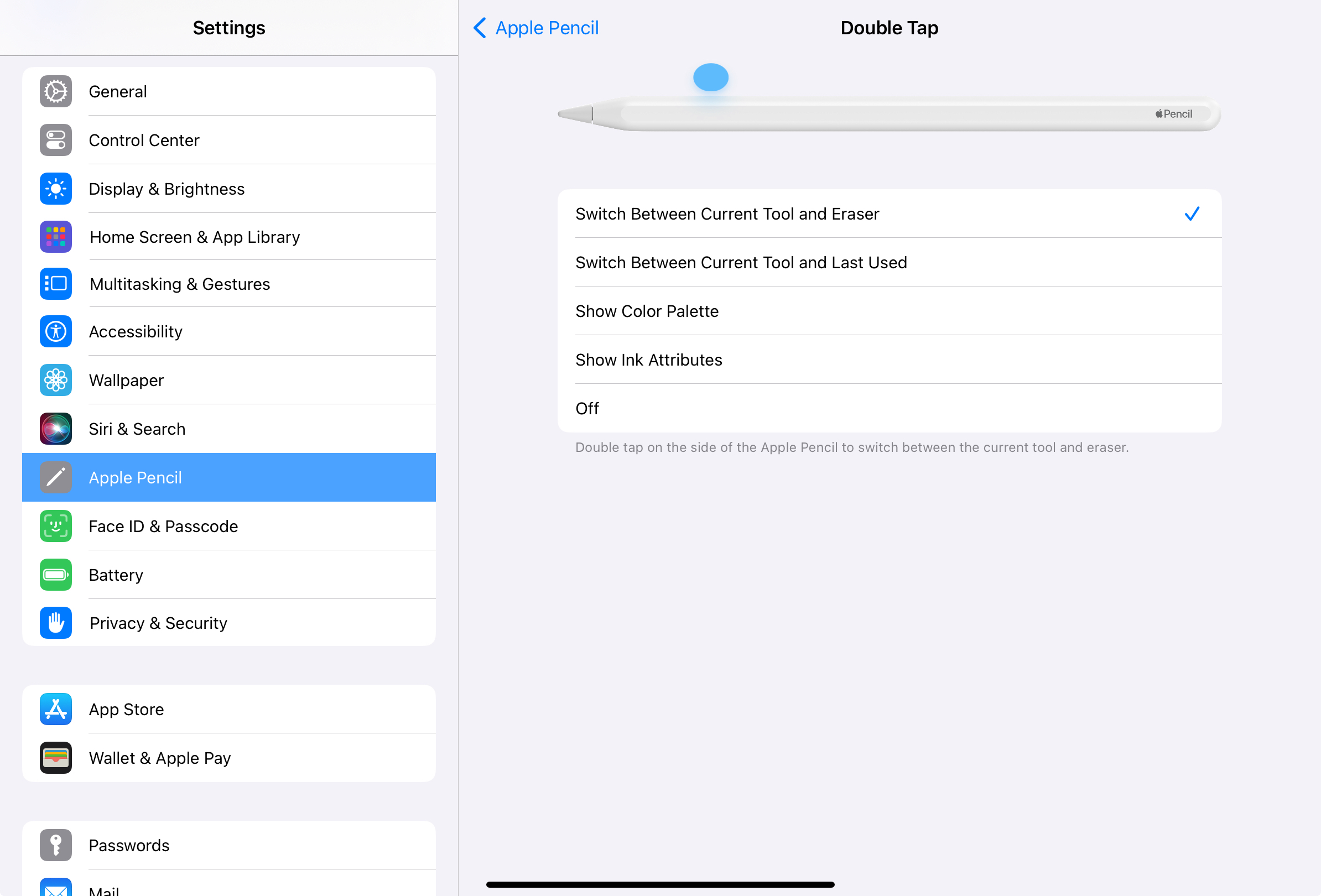Select Switch Between Current Tool and Last Used
1321x896 pixels.
[890, 263]
